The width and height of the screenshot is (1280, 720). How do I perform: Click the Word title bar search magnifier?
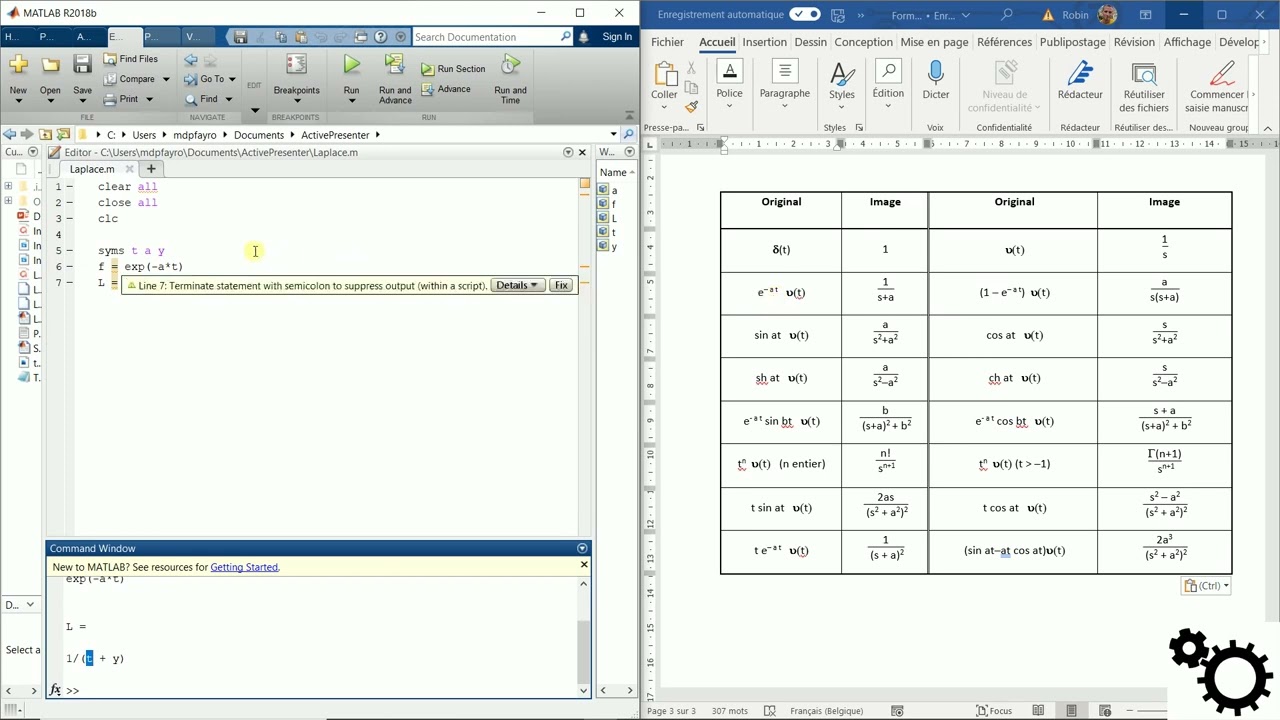(x=1007, y=15)
